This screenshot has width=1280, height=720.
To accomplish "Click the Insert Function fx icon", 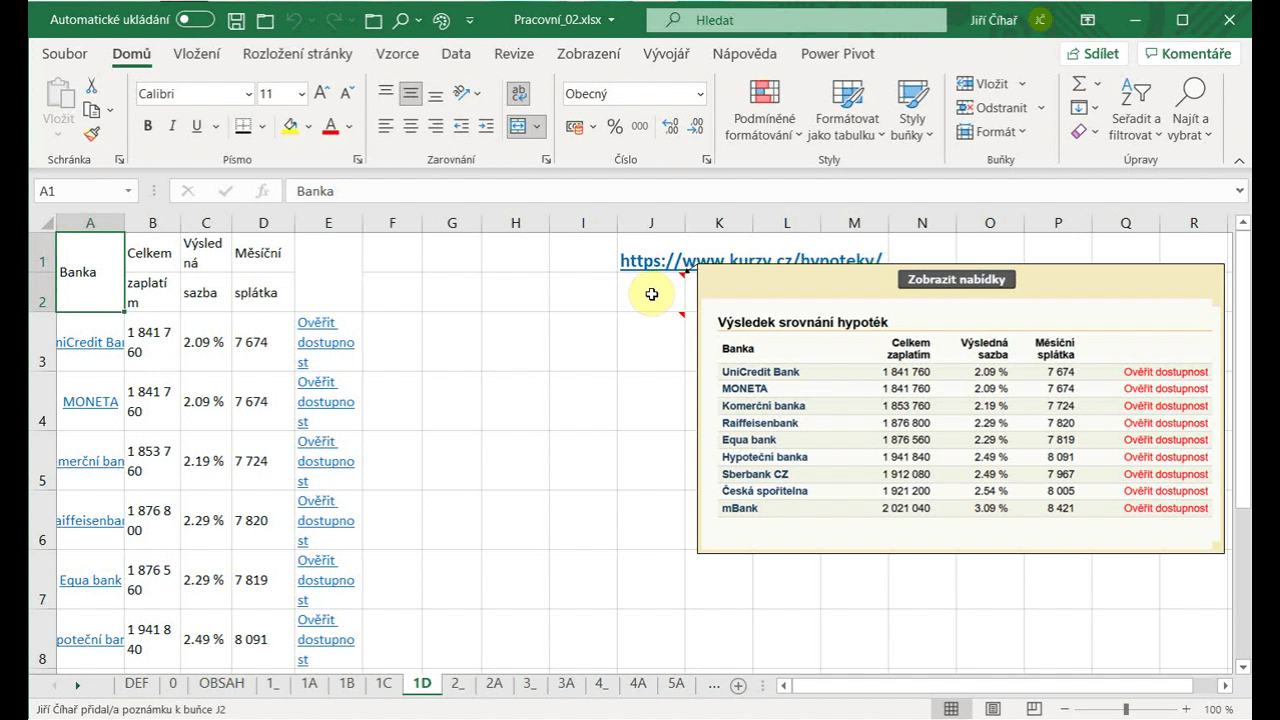I will pyautogui.click(x=263, y=191).
